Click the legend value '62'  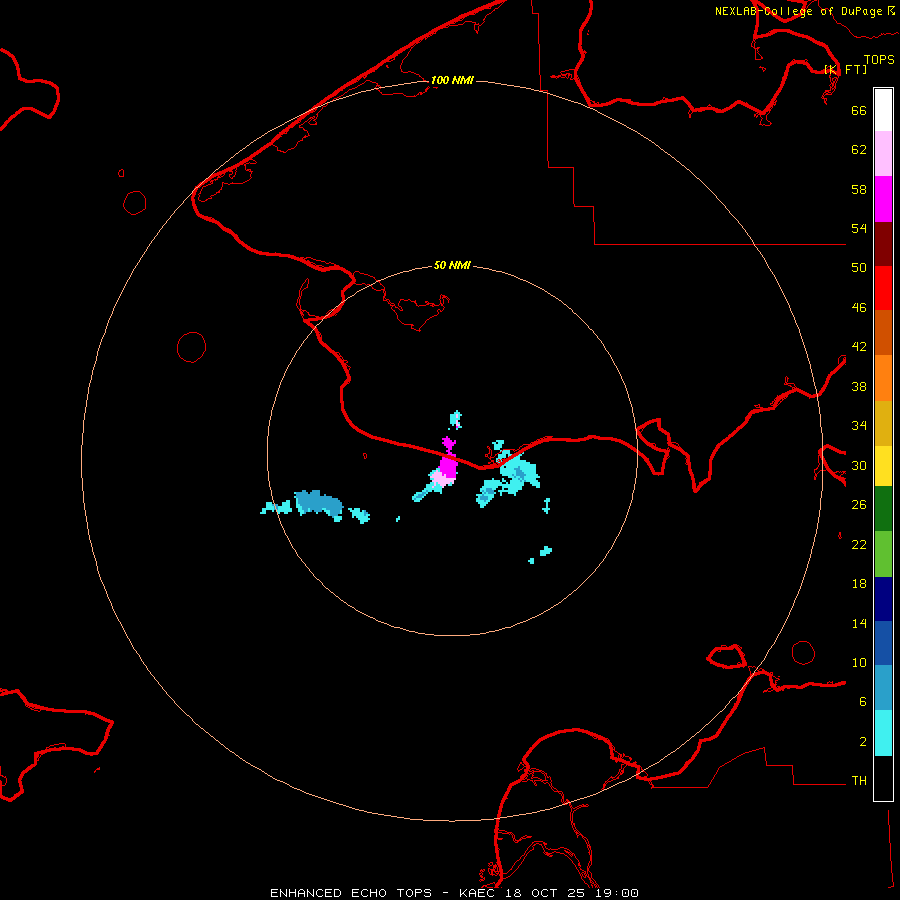click(859, 150)
